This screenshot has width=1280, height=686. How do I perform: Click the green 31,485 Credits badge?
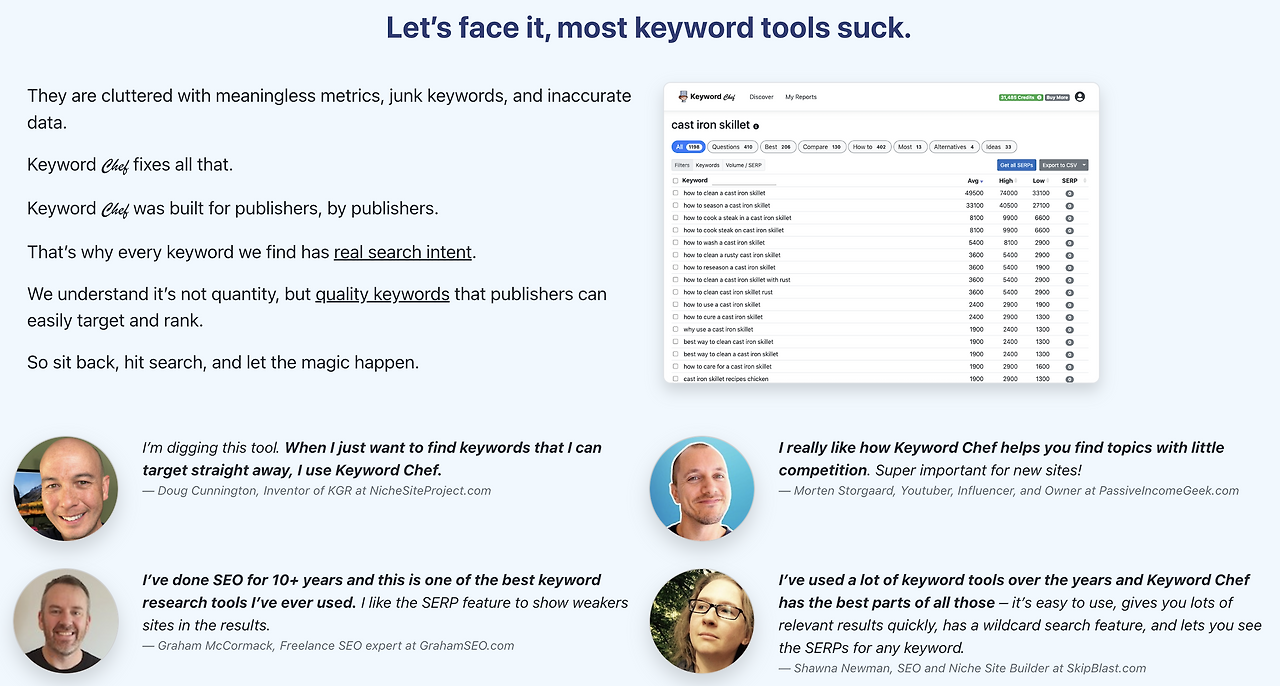click(1021, 97)
